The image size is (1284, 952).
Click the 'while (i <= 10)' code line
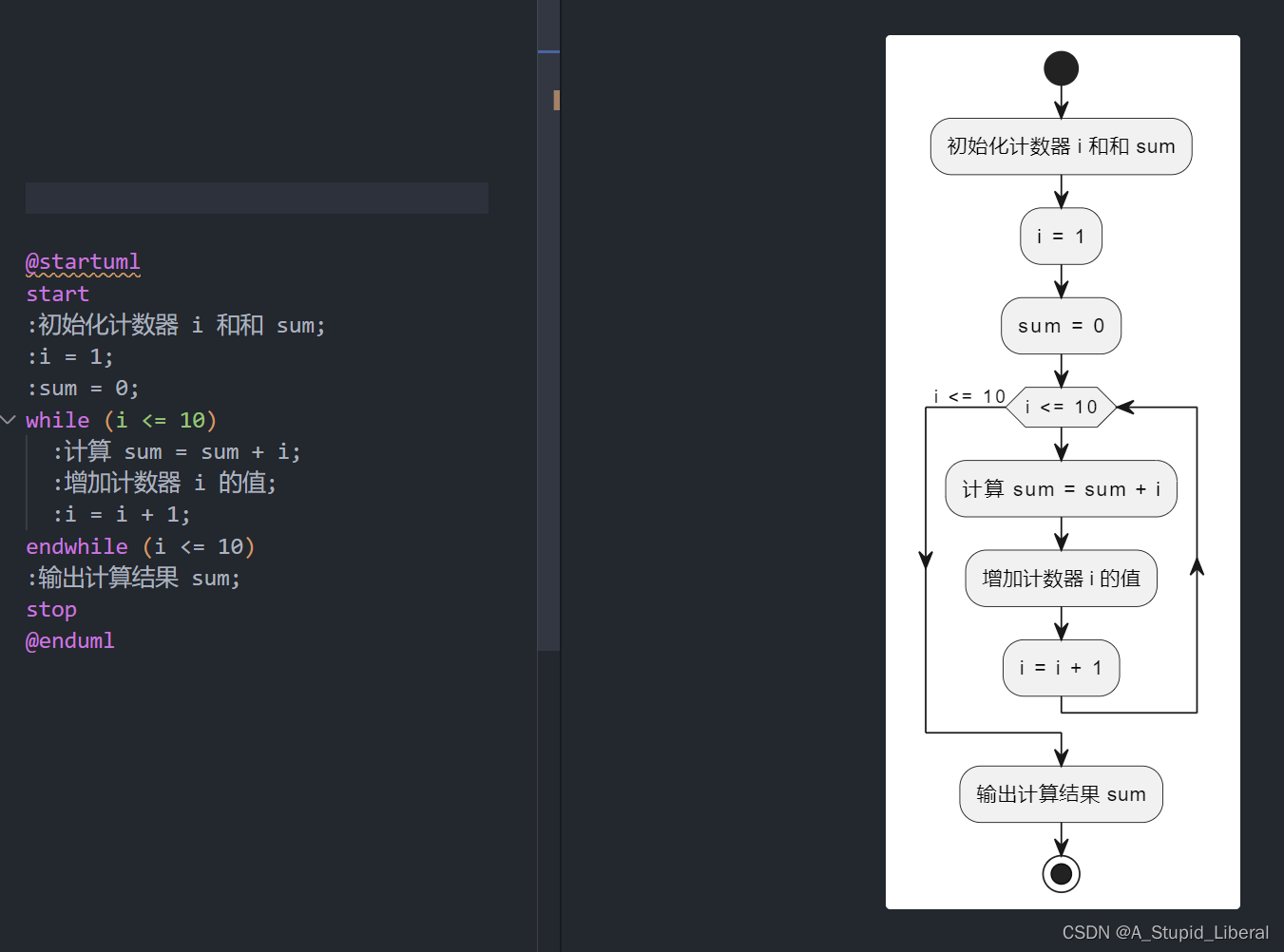[121, 420]
